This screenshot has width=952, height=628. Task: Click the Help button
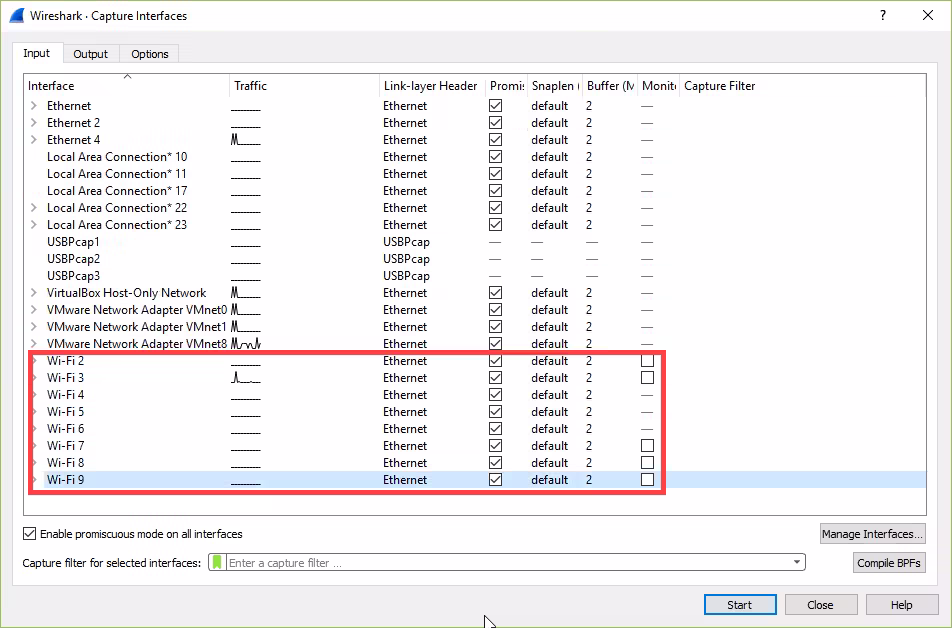pos(902,605)
